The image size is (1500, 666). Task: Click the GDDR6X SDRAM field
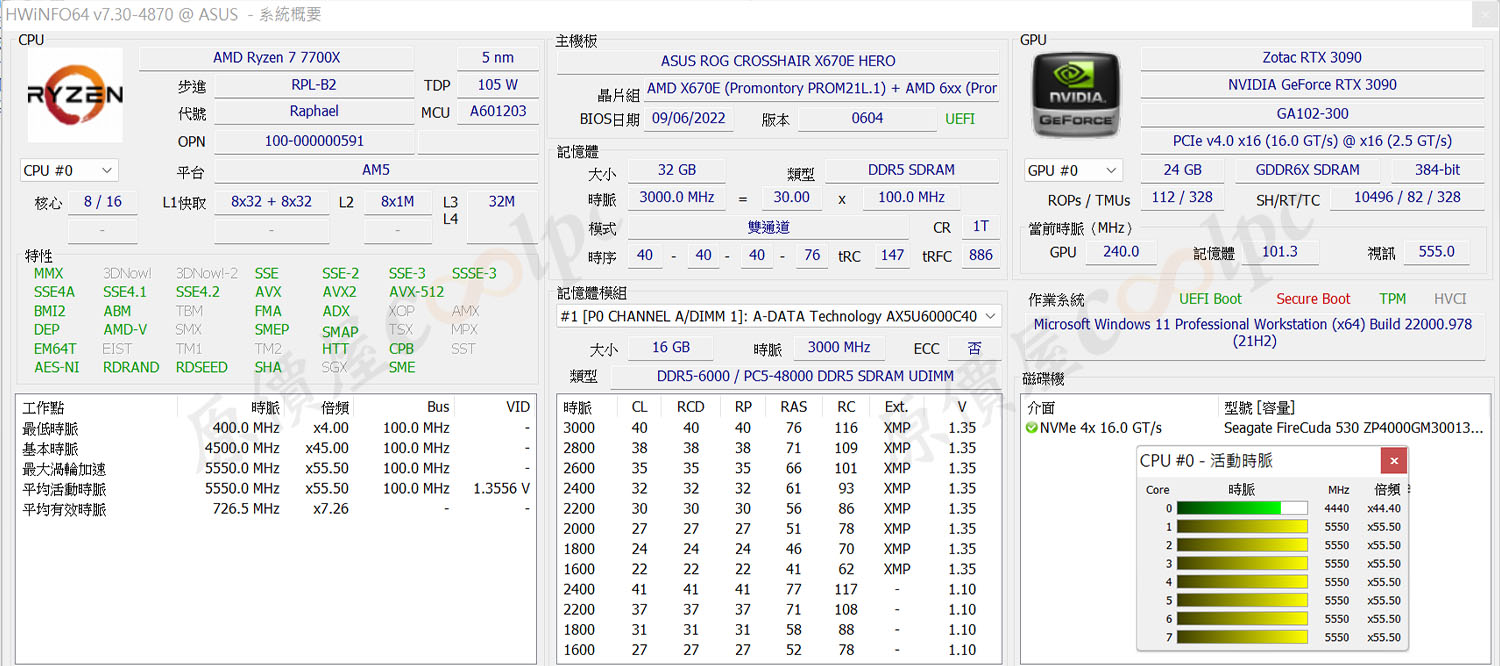pyautogui.click(x=1308, y=170)
